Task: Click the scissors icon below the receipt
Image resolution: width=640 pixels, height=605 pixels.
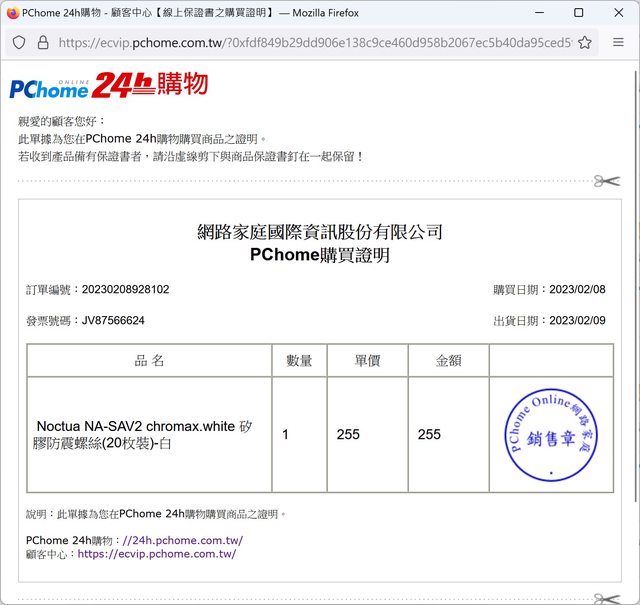Action: point(606,597)
